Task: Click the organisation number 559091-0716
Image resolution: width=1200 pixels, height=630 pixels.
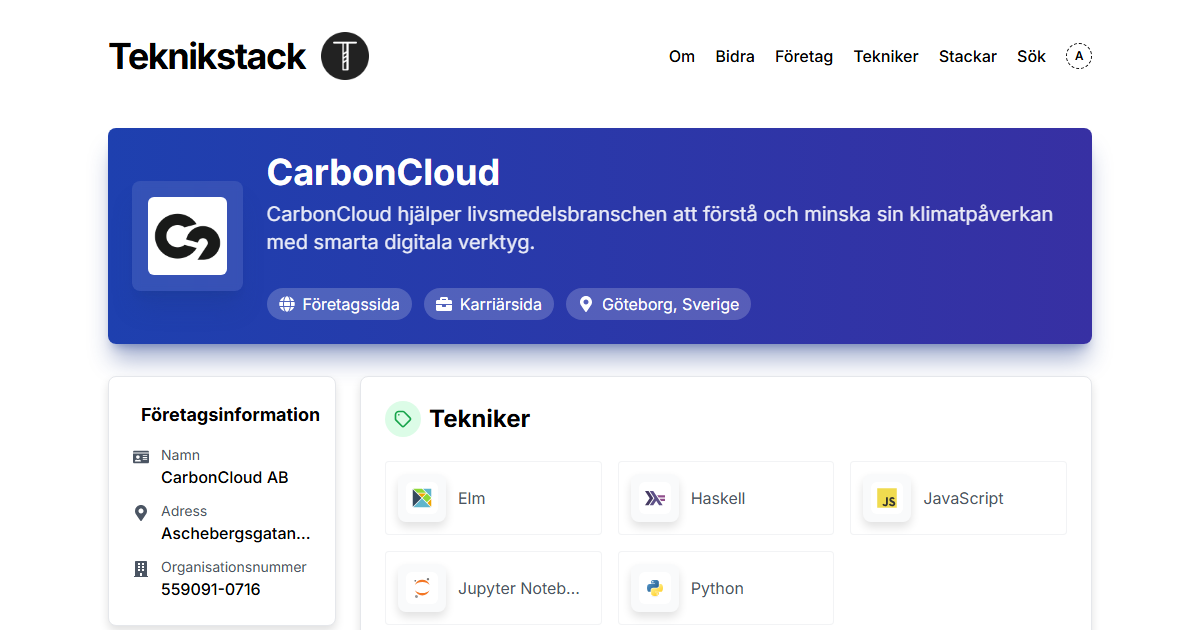Action: (x=211, y=589)
